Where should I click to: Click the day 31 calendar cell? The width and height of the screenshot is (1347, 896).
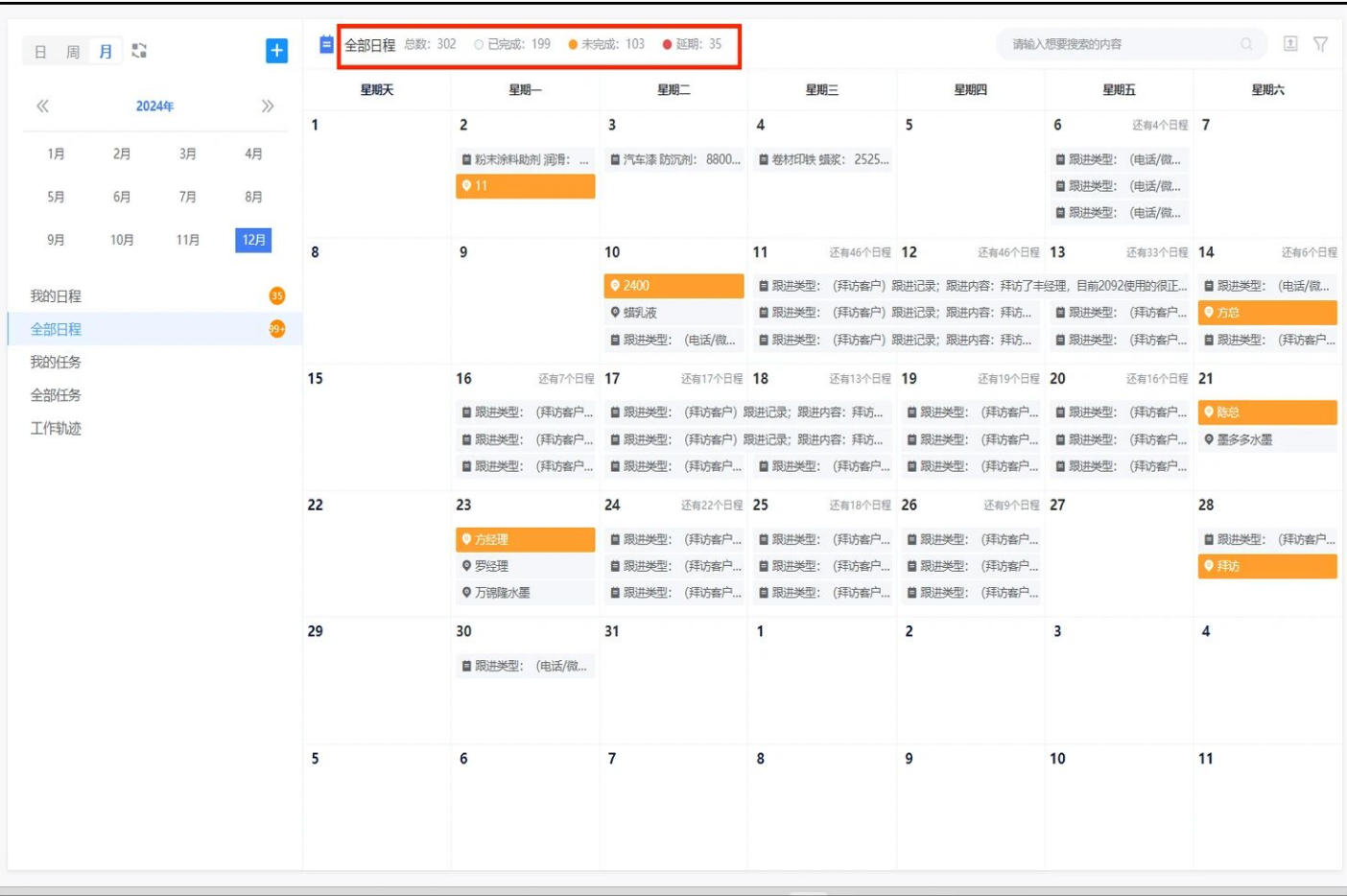(x=673, y=680)
